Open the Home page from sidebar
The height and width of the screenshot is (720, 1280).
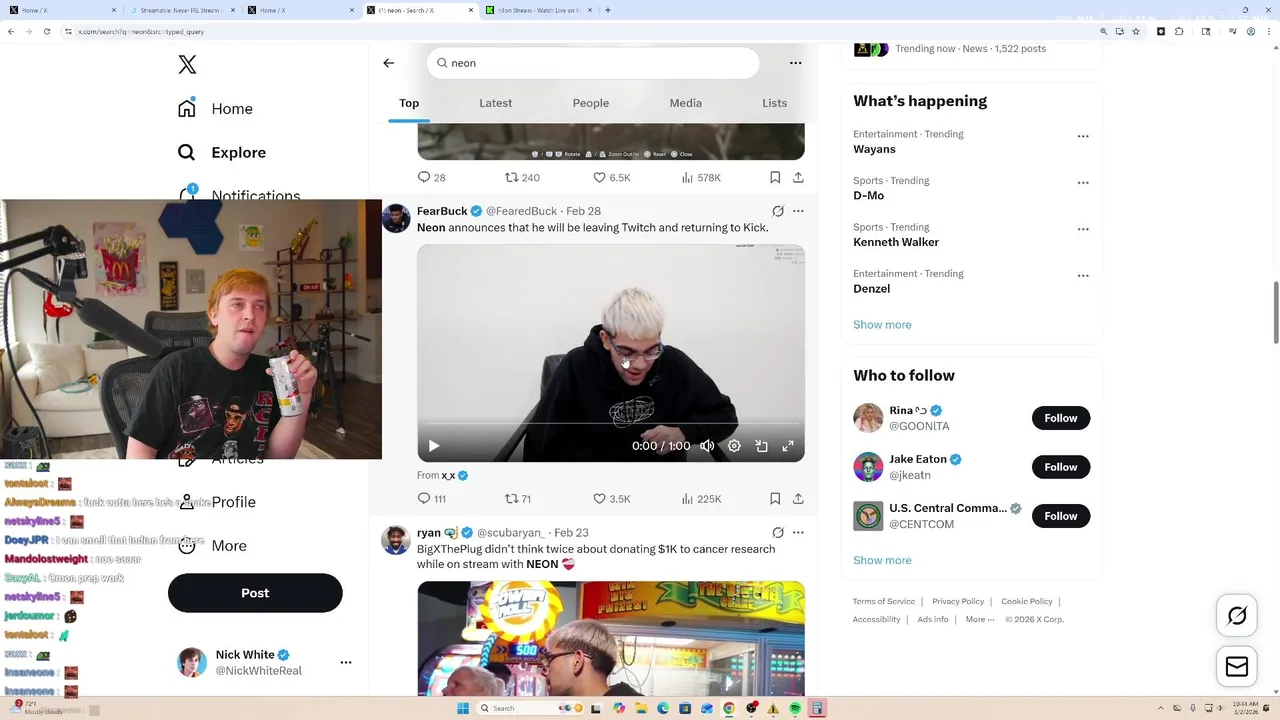pos(215,109)
